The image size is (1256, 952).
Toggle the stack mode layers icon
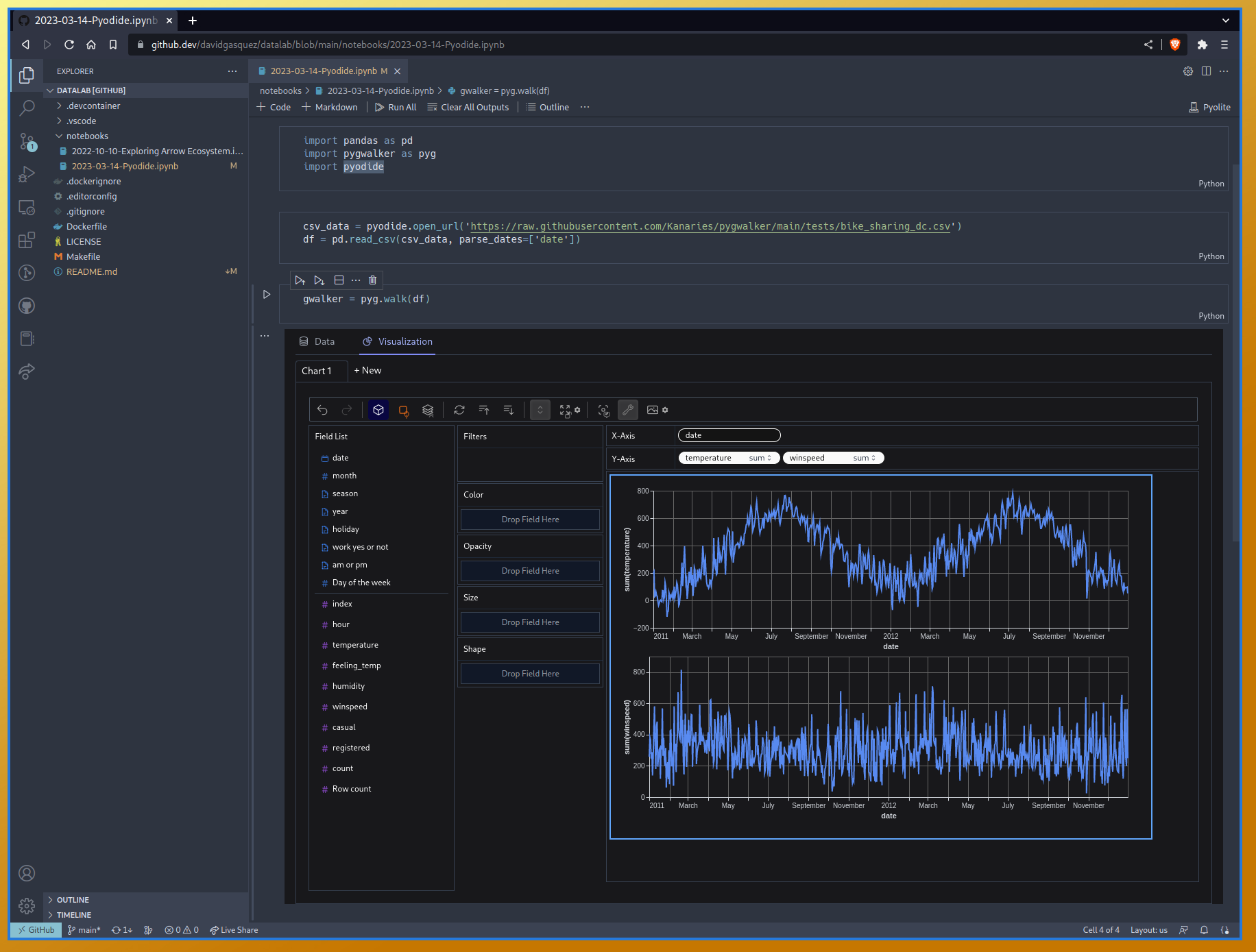point(428,410)
